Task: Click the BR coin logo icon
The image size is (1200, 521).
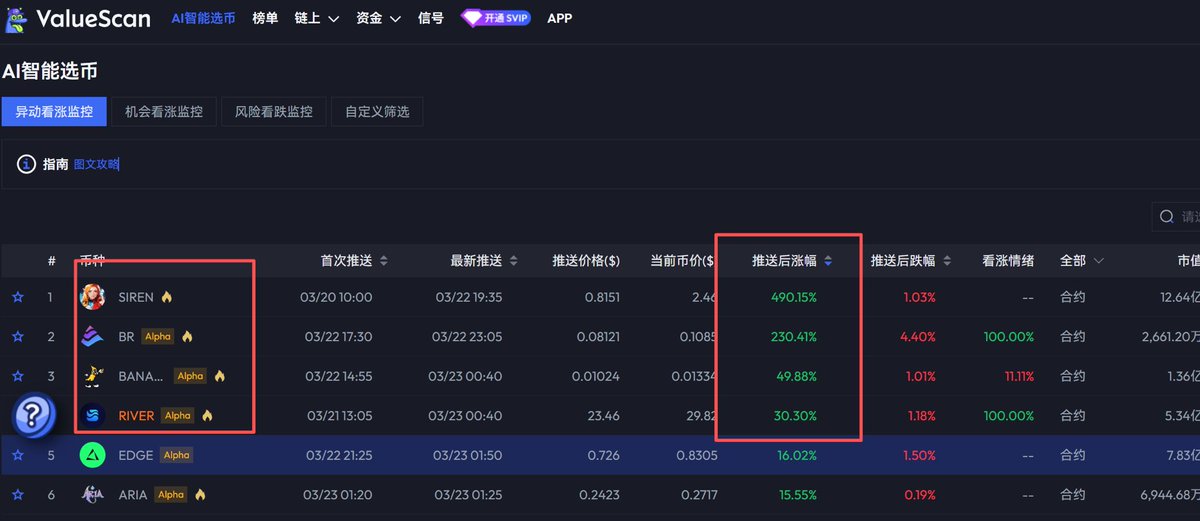Action: pyautogui.click(x=92, y=337)
